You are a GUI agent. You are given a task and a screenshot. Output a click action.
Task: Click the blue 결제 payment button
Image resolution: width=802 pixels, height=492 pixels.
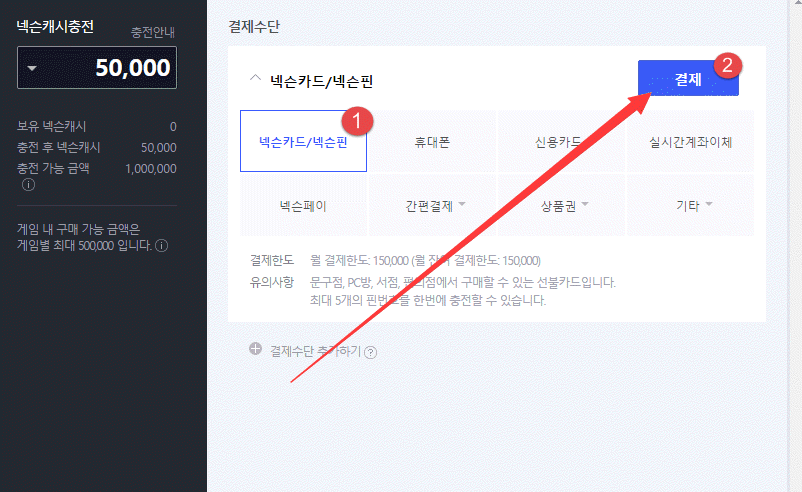click(x=688, y=78)
